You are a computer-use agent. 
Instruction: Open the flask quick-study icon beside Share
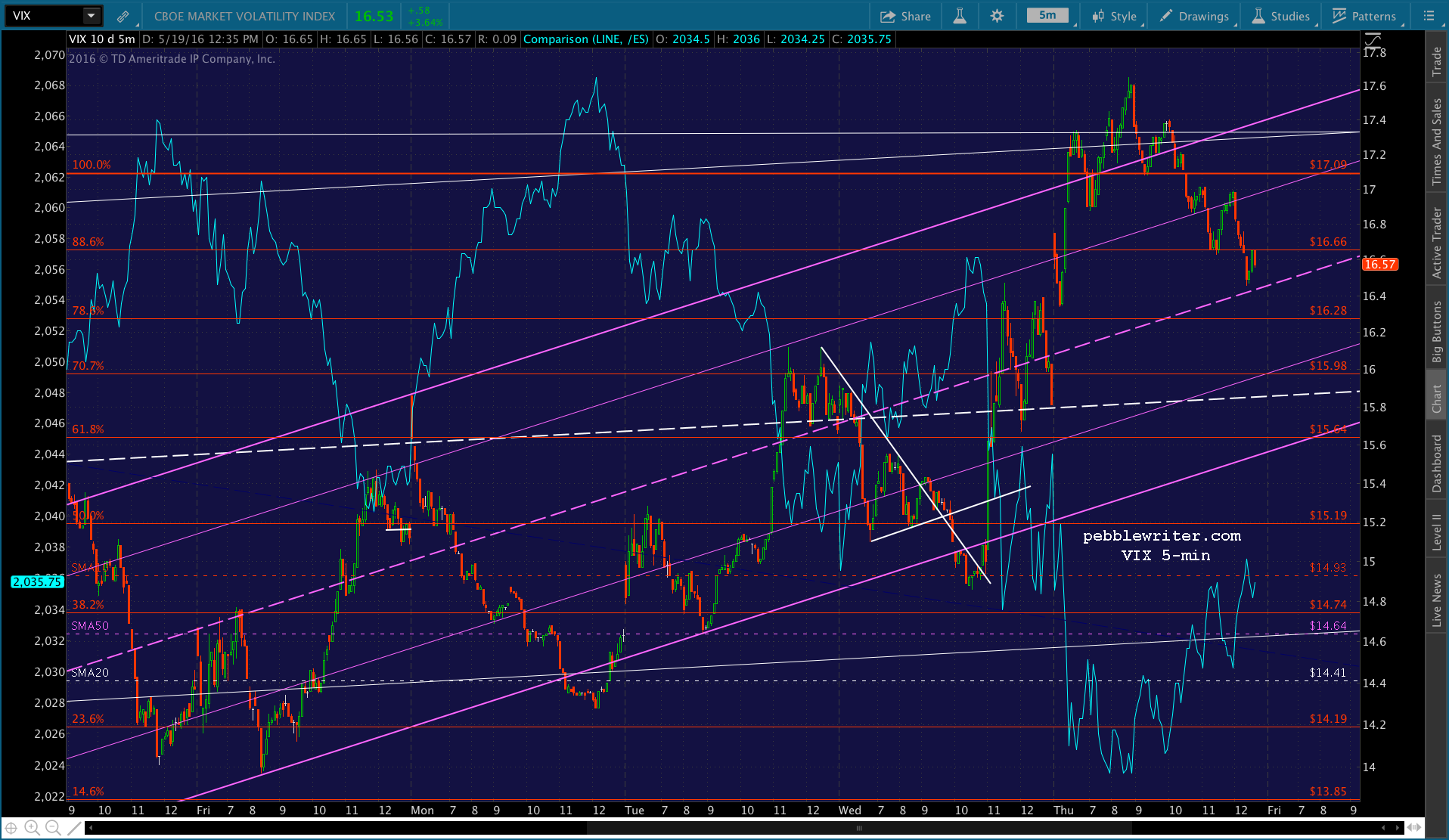(960, 16)
